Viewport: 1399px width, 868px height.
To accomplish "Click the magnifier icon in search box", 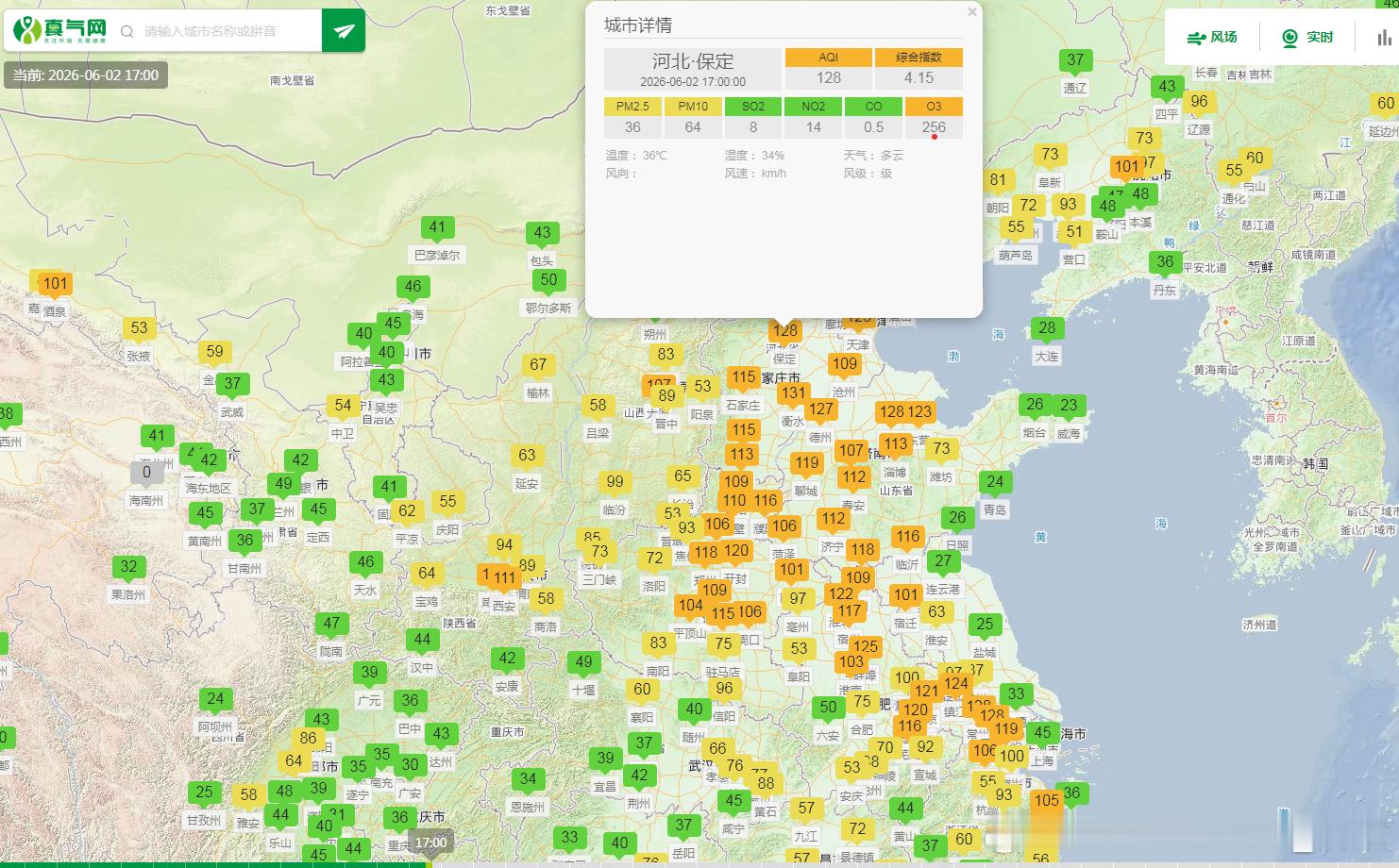I will click(127, 32).
